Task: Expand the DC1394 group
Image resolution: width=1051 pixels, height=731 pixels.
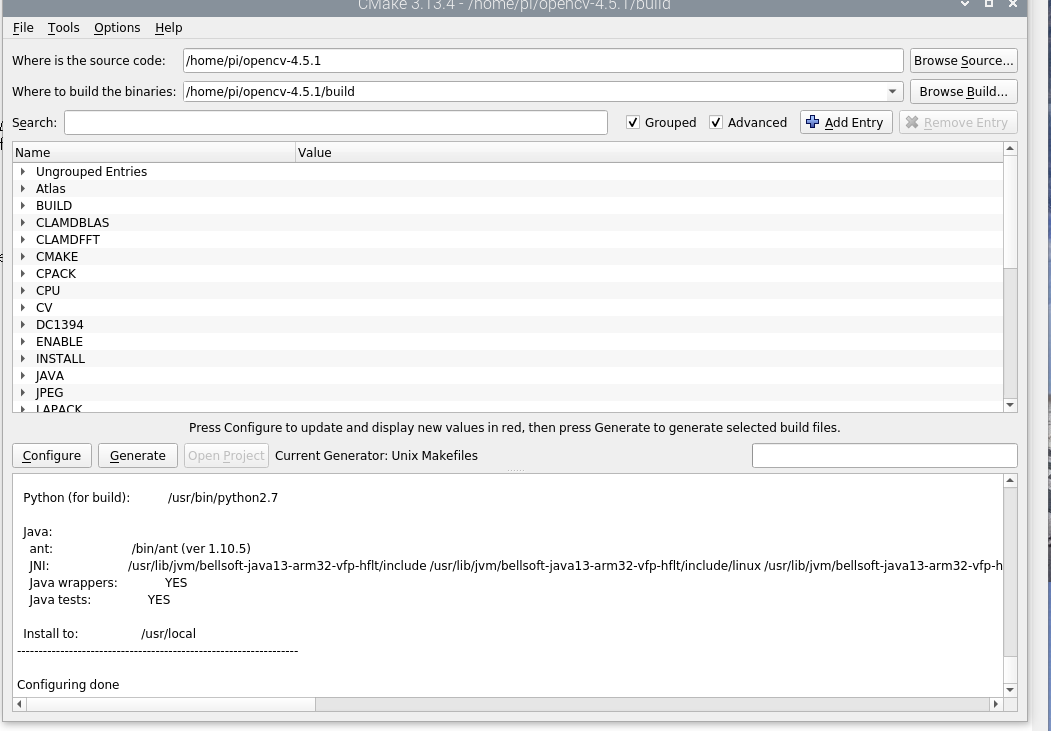Action: [x=23, y=324]
